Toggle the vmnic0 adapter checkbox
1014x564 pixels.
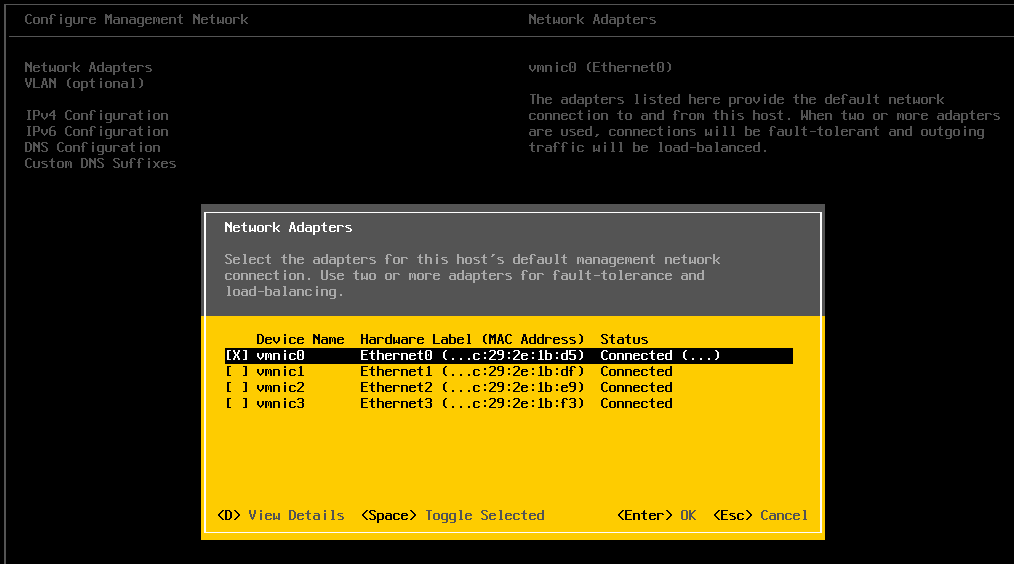click(236, 355)
